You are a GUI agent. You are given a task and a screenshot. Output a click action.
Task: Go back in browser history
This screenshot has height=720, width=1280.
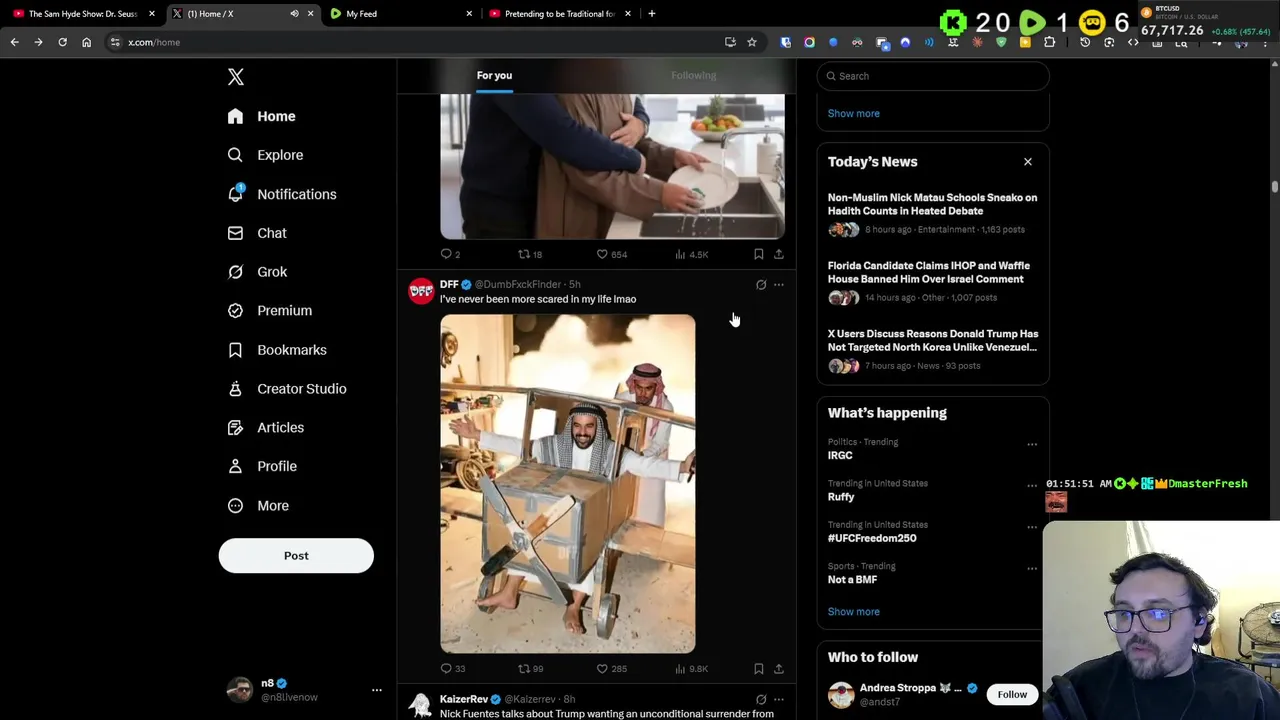click(14, 42)
